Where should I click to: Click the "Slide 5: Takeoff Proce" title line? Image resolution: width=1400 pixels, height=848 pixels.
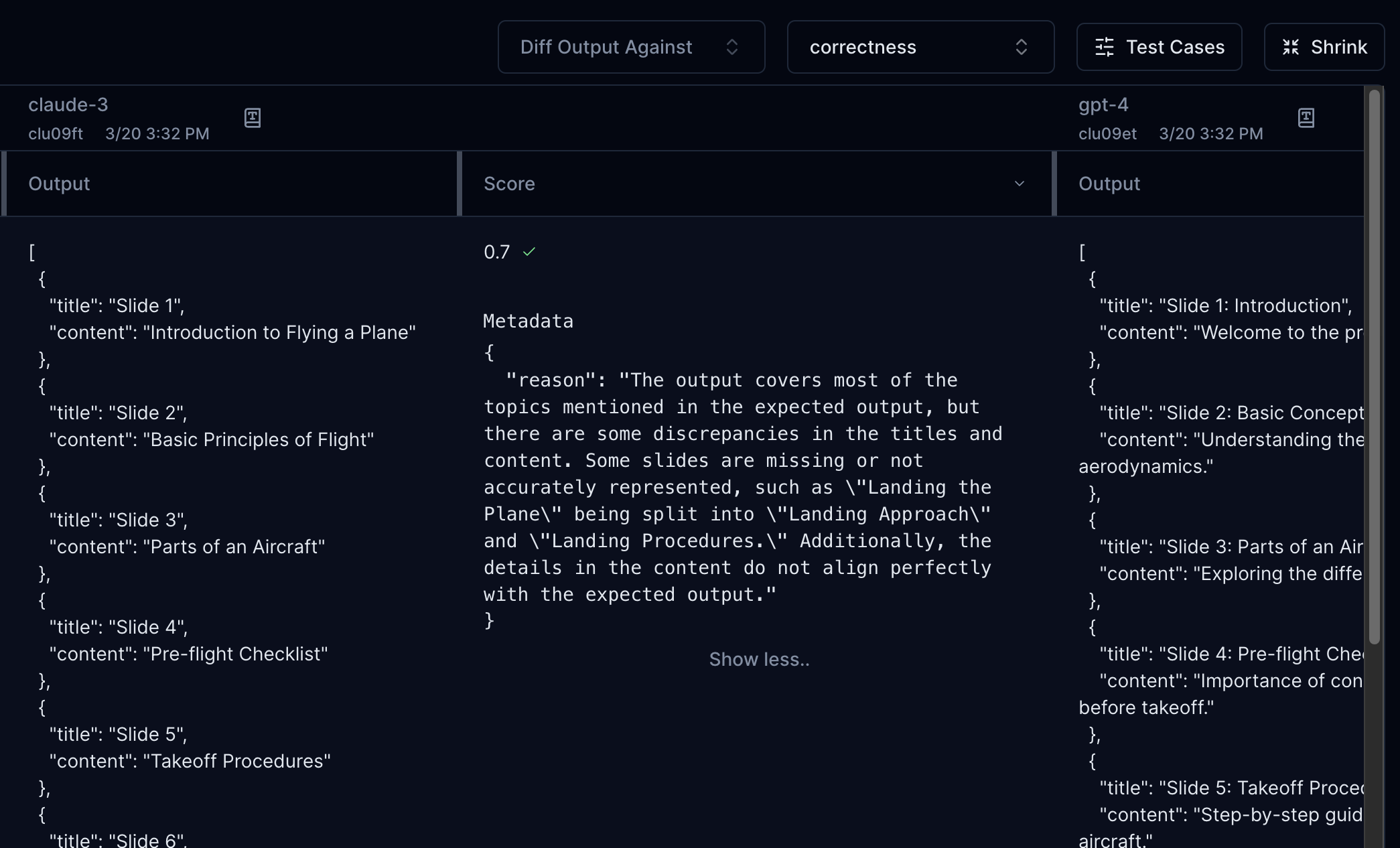(x=1231, y=788)
